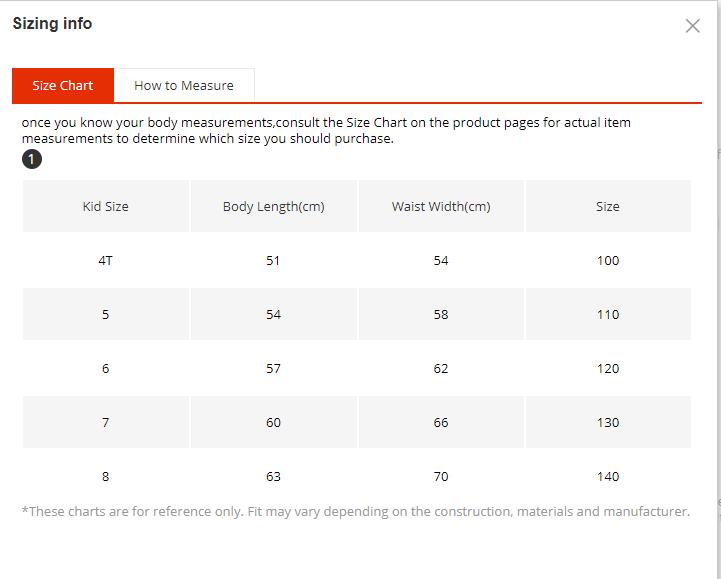Image resolution: width=721 pixels, height=579 pixels.
Task: Click waist width value 62
Action: (x=441, y=368)
